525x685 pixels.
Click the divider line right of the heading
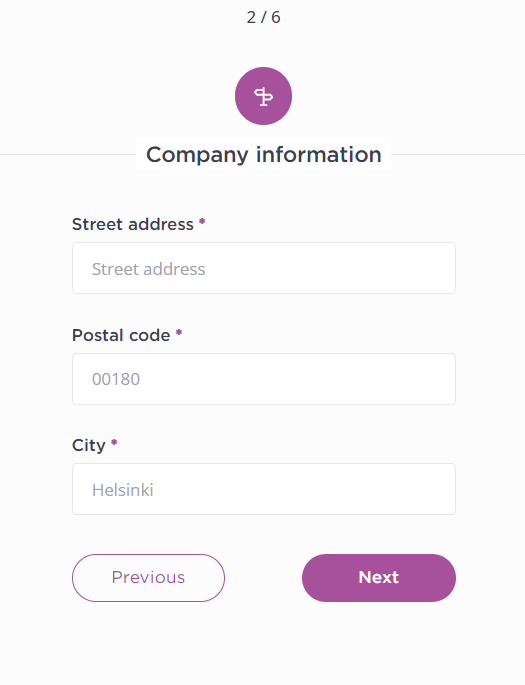(x=458, y=154)
